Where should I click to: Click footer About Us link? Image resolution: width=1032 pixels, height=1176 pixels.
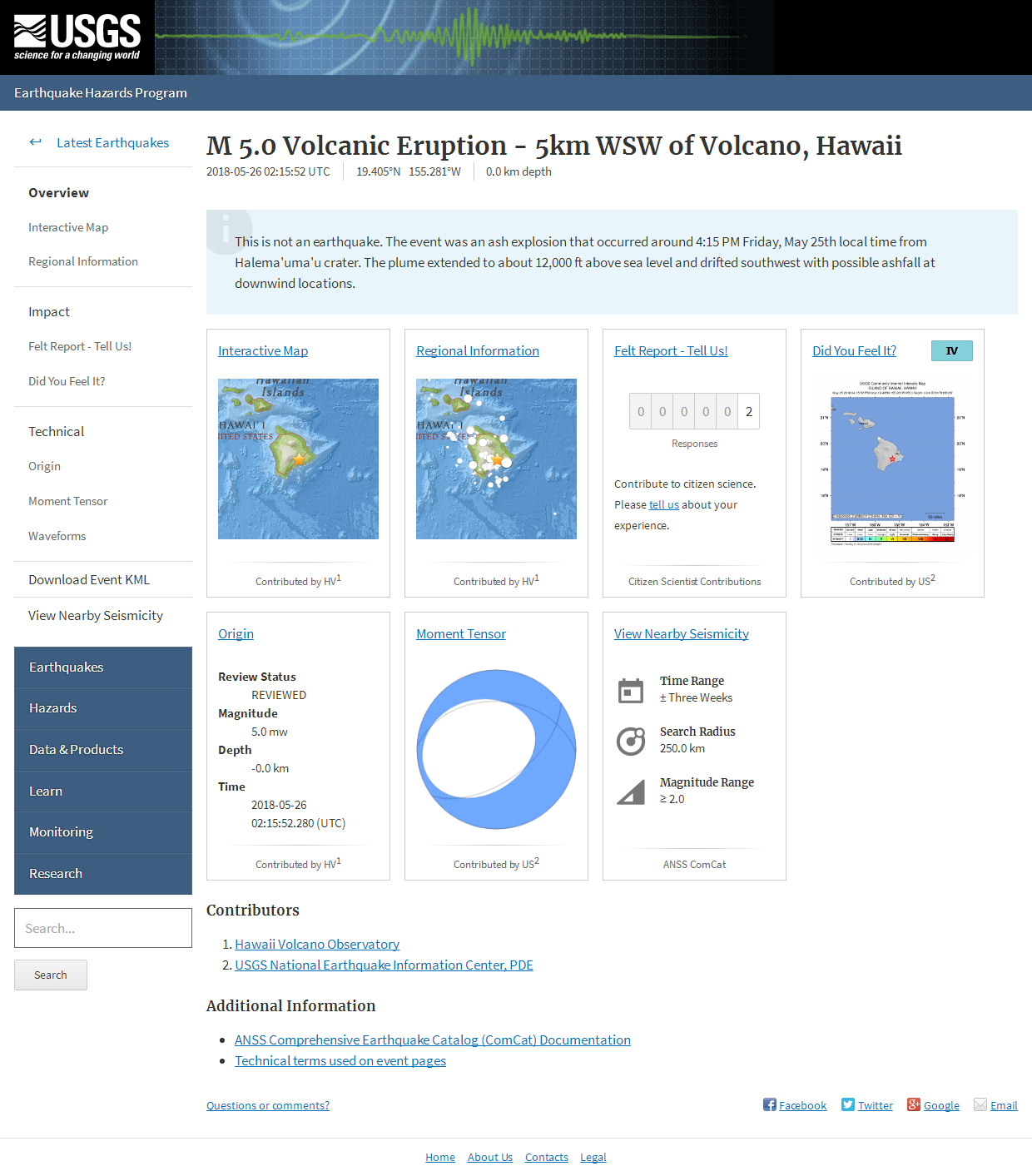pyautogui.click(x=490, y=1157)
